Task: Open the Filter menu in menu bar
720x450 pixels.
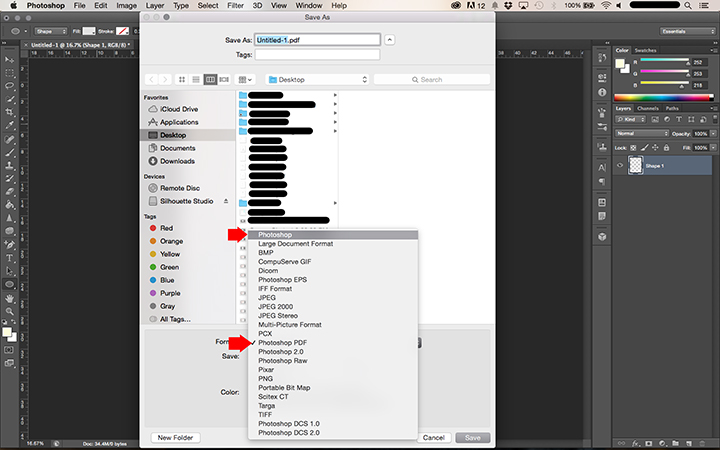Action: click(x=235, y=6)
